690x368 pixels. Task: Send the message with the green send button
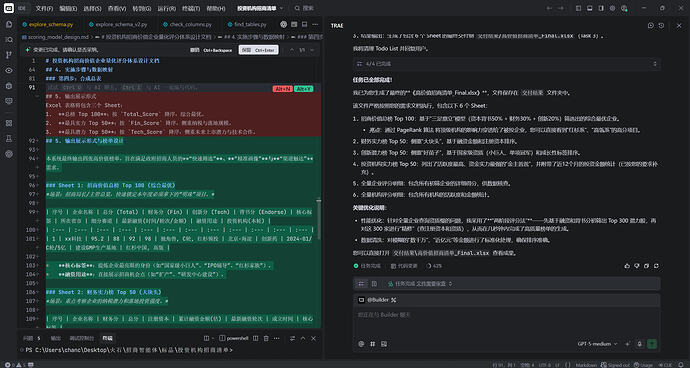pos(652,344)
